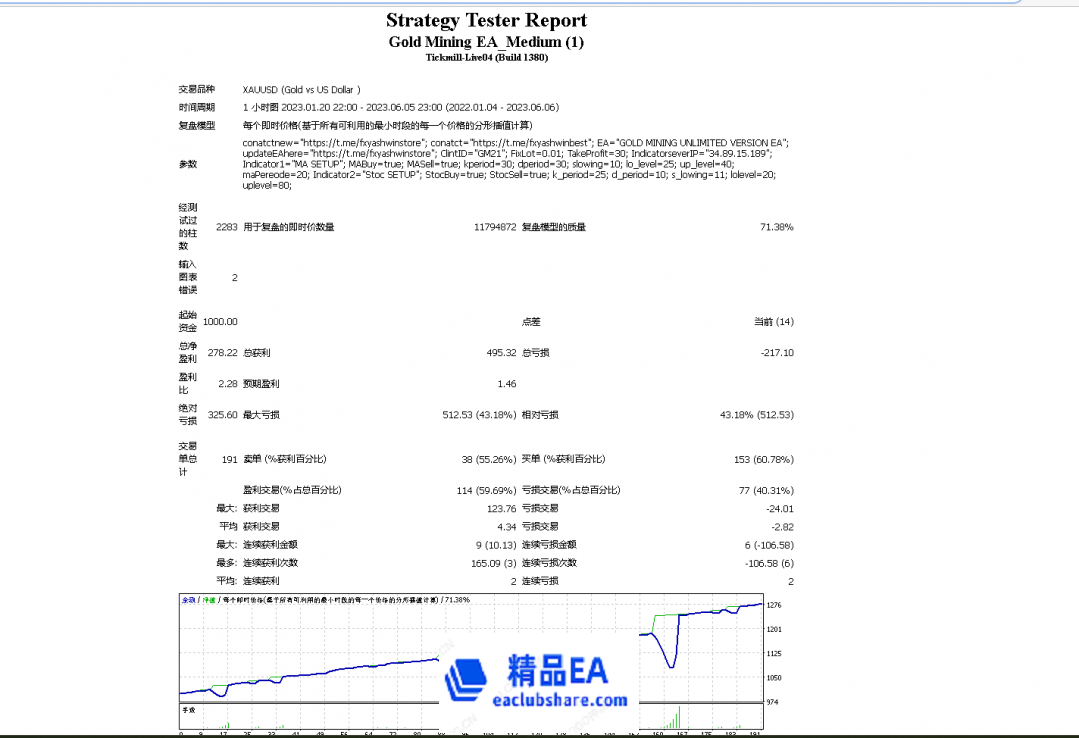Click the blue 余额 balance legend label

click(188, 600)
